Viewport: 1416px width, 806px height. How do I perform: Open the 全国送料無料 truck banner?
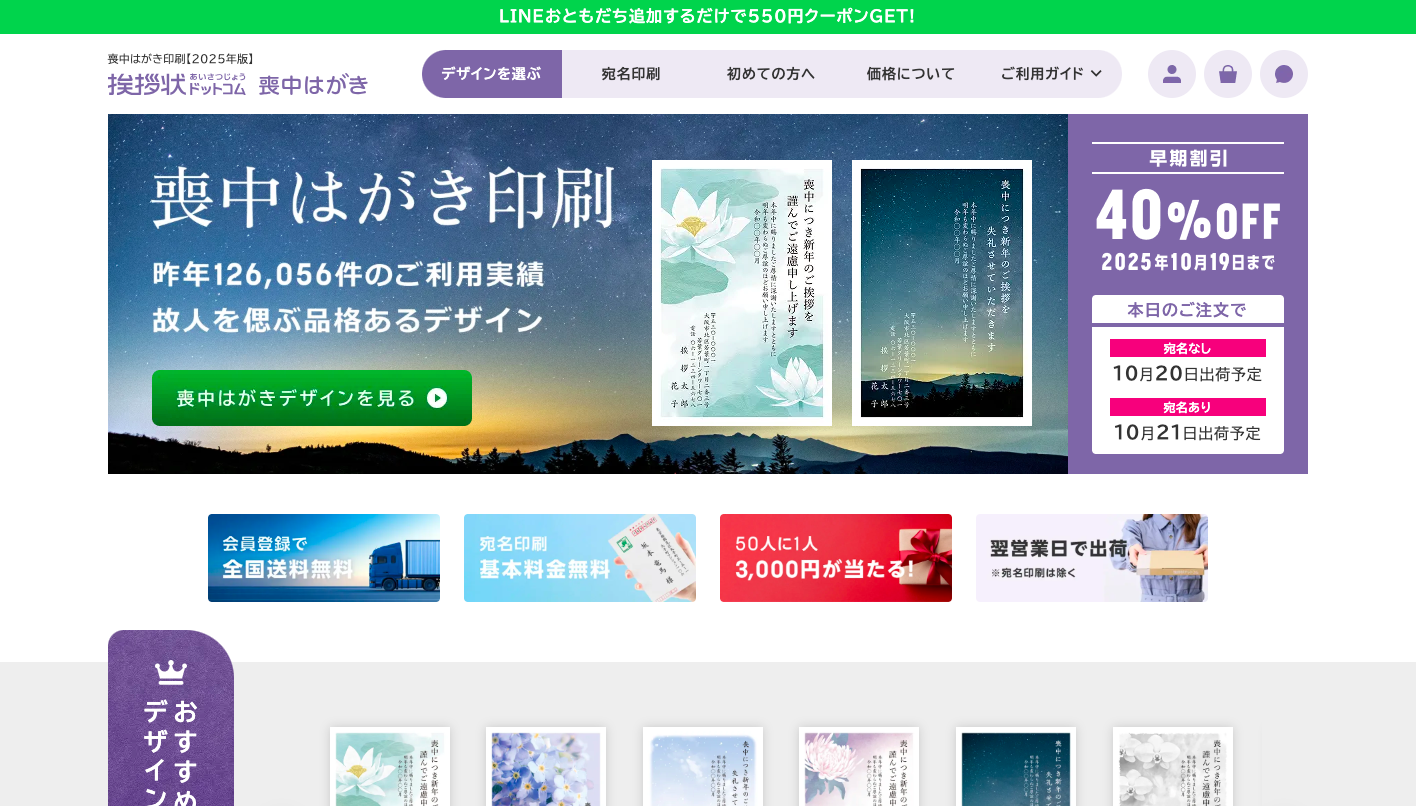tap(324, 558)
